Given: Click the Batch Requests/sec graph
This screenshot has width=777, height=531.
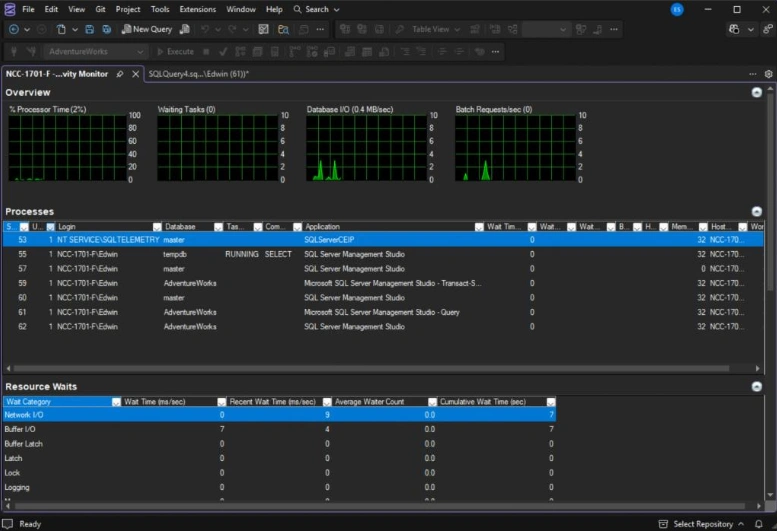Looking at the screenshot, I should tap(515, 148).
